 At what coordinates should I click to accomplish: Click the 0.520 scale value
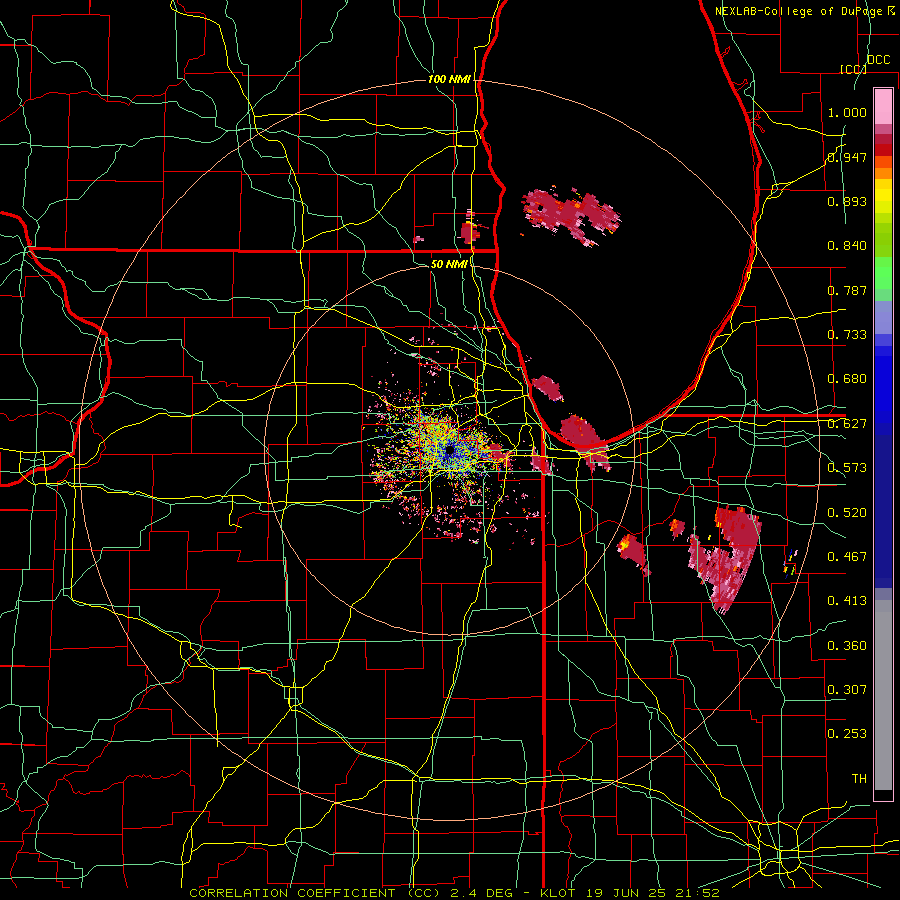[x=847, y=513]
